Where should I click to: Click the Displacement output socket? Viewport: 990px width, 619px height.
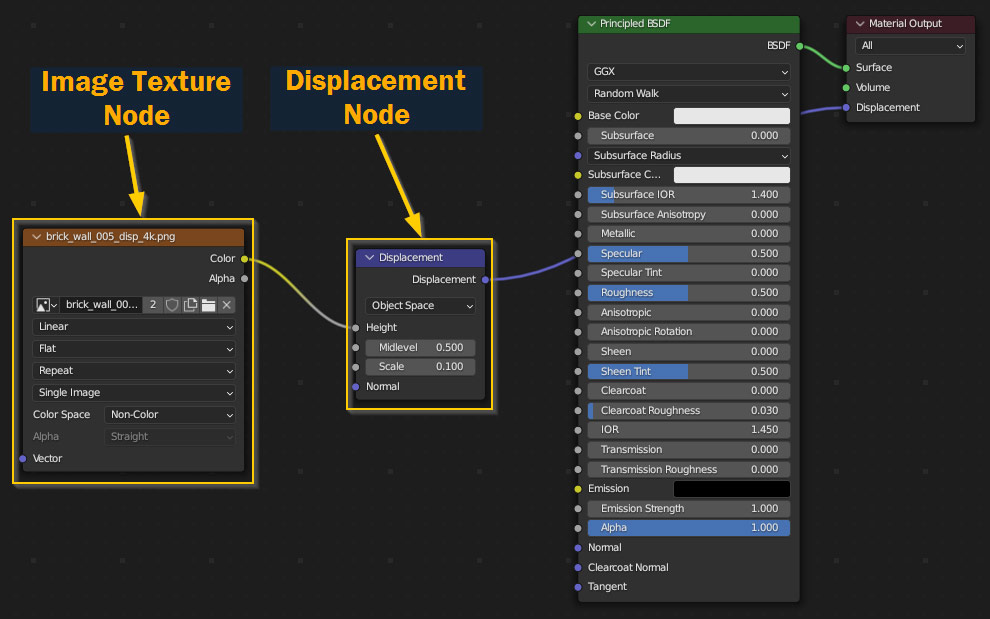coord(487,279)
